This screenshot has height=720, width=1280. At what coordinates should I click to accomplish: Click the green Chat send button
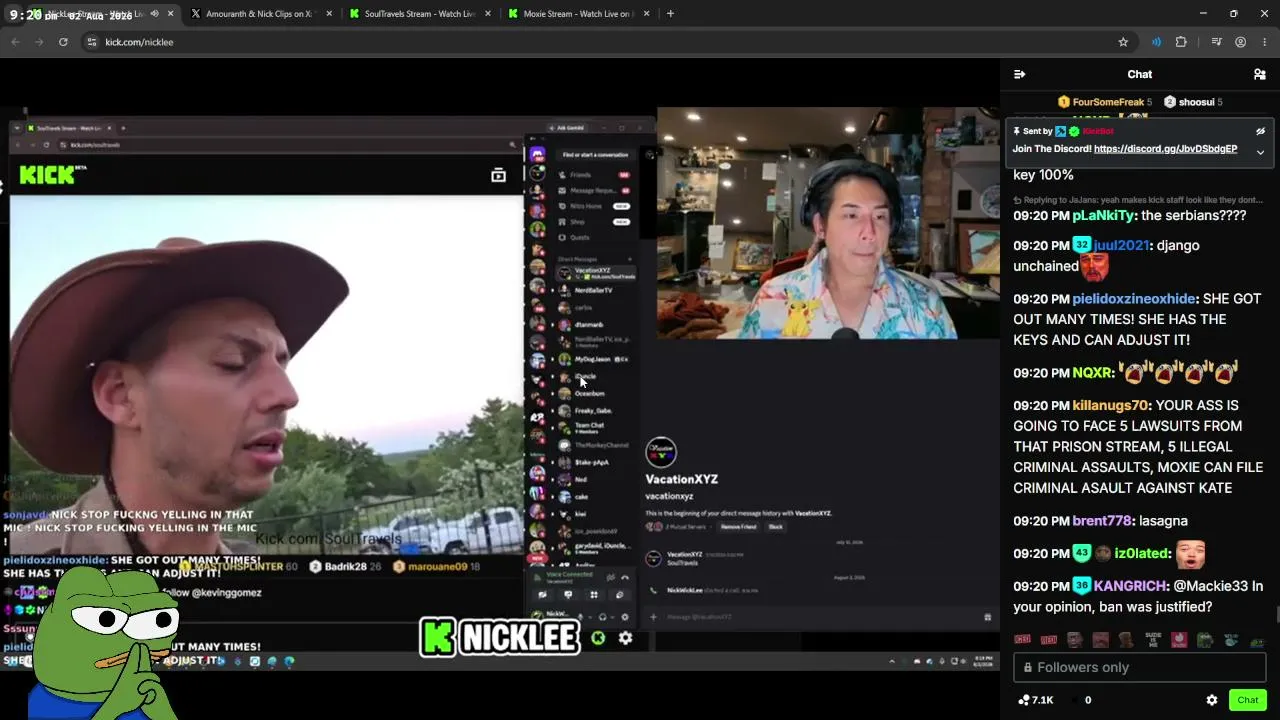point(1247,700)
